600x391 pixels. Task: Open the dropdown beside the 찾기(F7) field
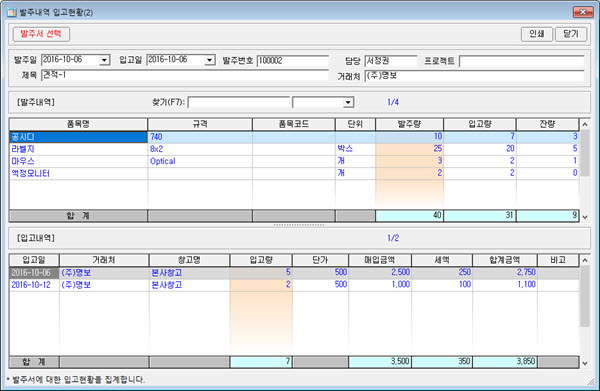pyautogui.click(x=348, y=103)
